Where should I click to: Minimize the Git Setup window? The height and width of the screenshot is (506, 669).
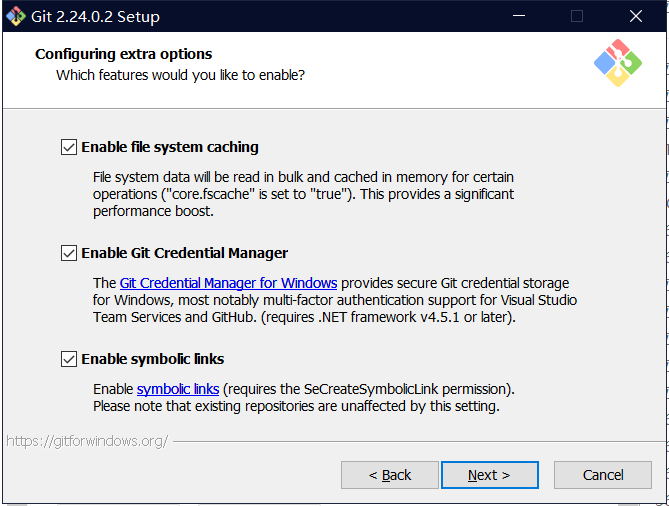click(x=519, y=16)
